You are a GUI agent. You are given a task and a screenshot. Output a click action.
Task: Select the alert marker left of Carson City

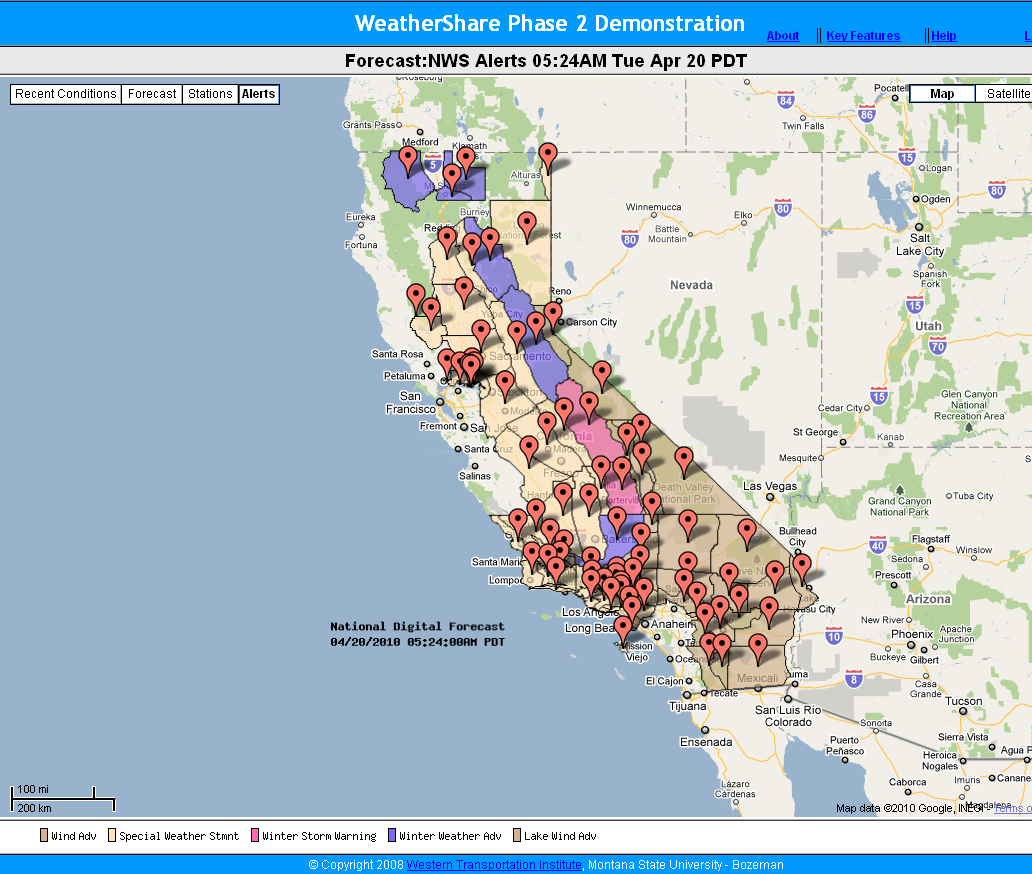[553, 314]
